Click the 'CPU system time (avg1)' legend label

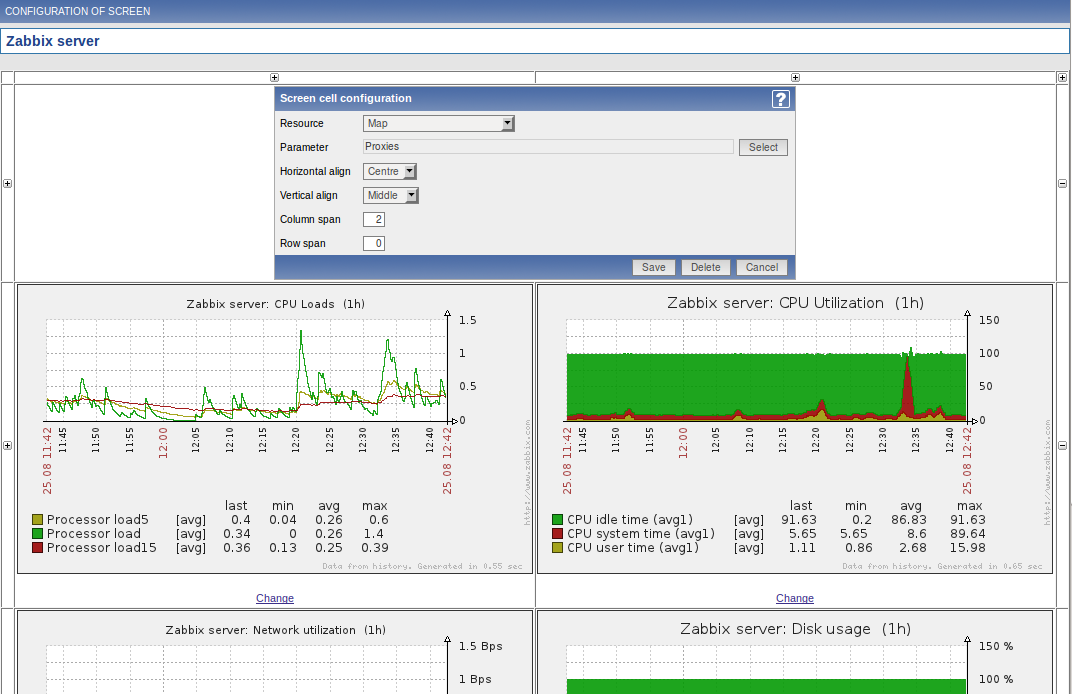click(641, 533)
